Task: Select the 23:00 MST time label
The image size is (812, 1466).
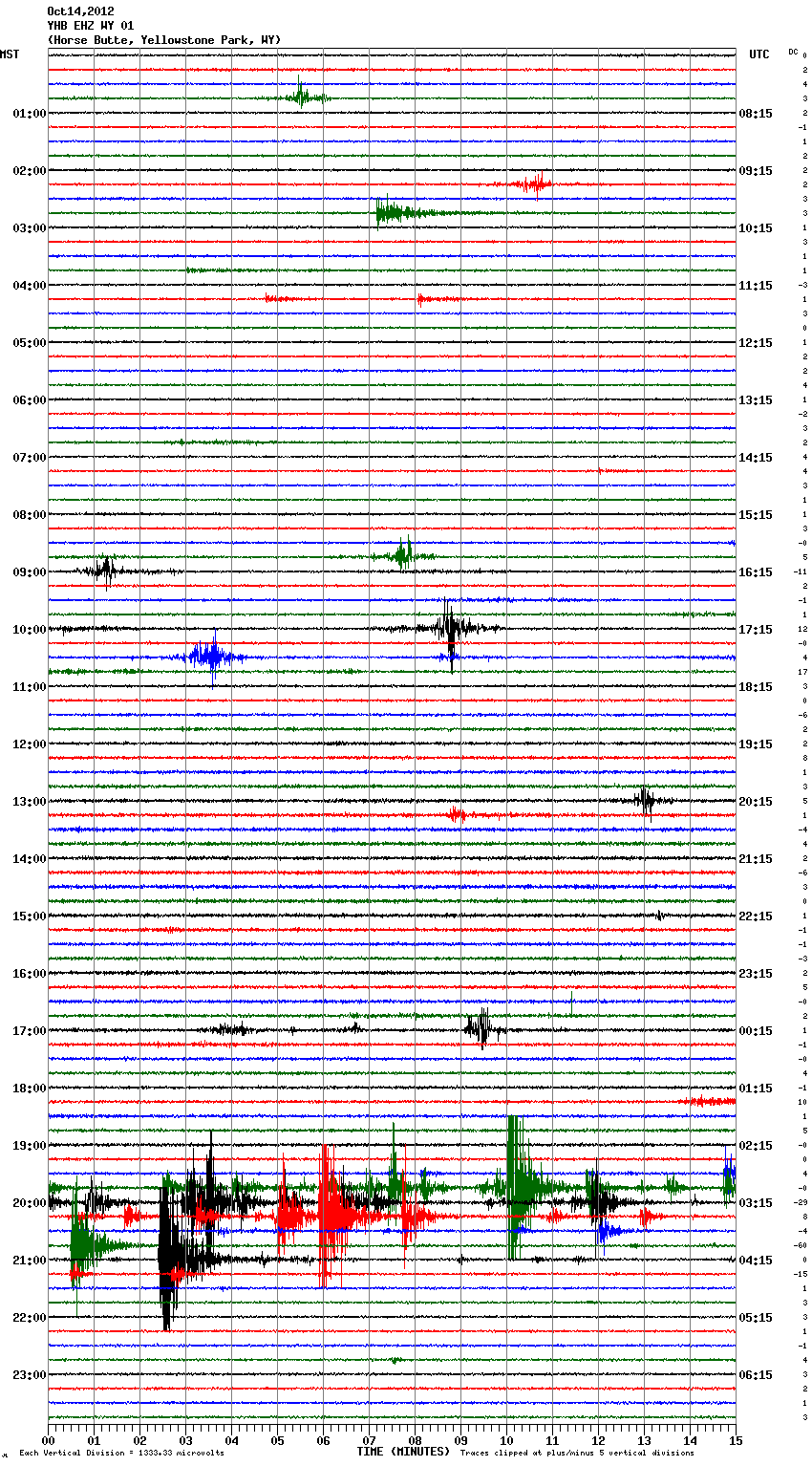Action: 30,1375
